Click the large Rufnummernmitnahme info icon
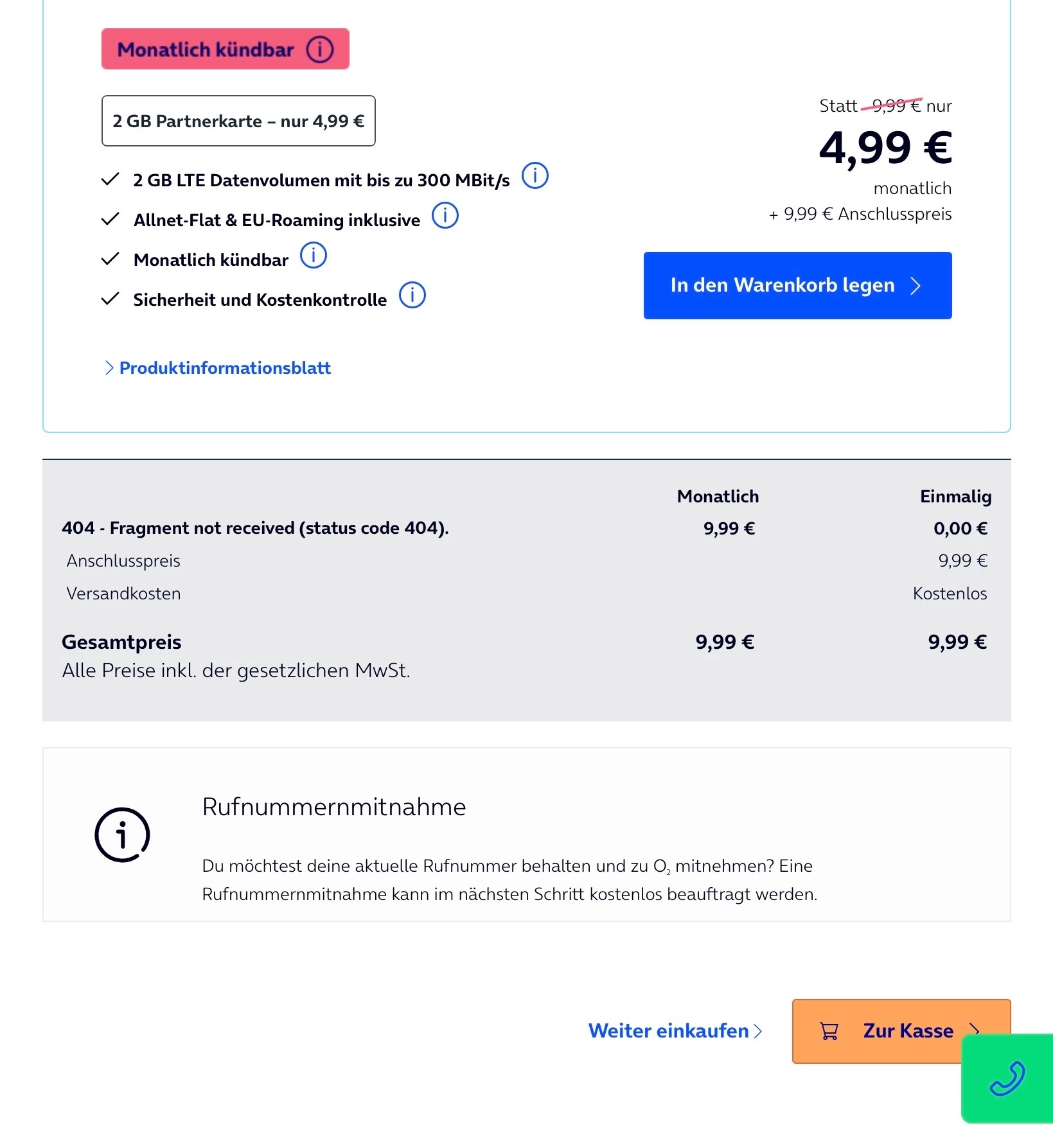The height and width of the screenshot is (1148, 1053). [x=122, y=835]
